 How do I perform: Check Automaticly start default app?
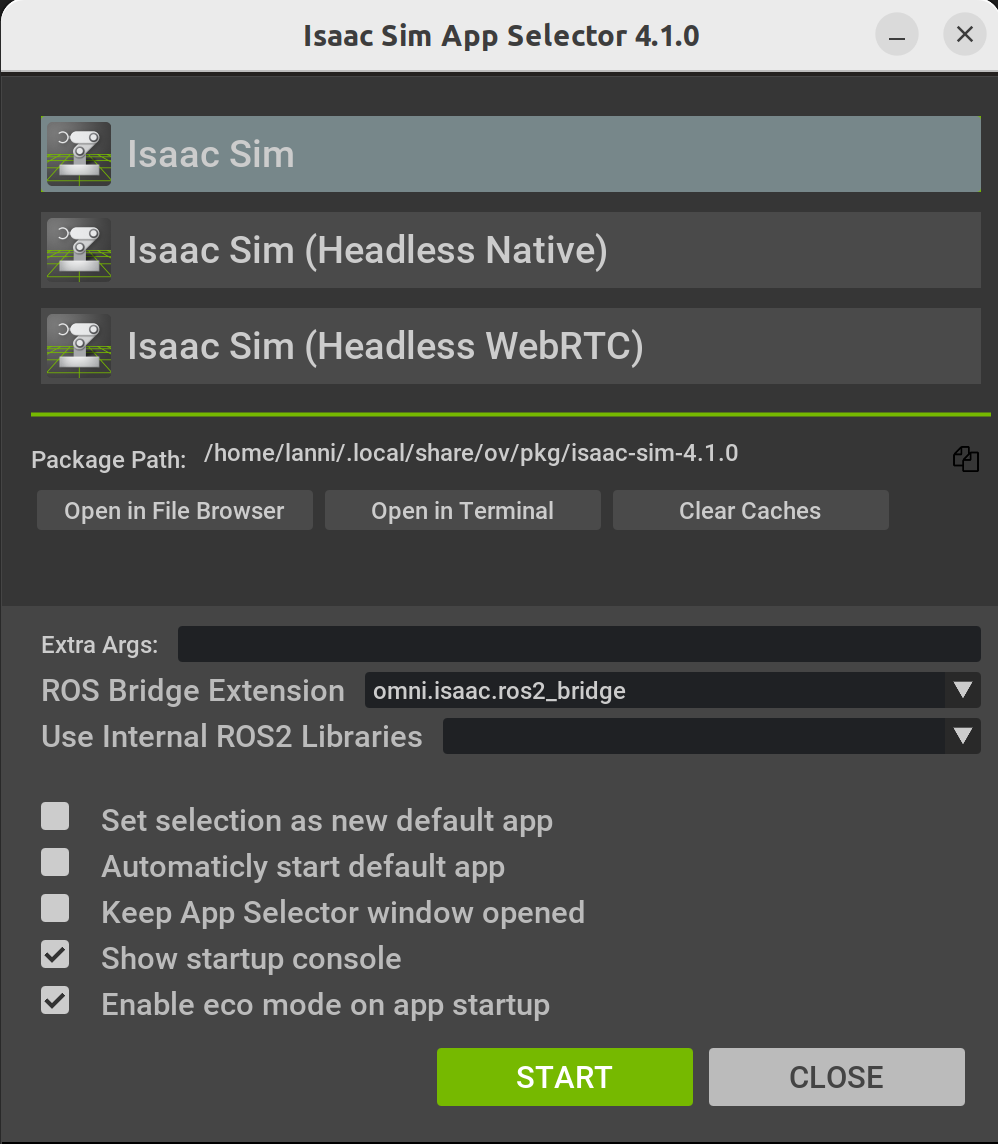[55, 862]
